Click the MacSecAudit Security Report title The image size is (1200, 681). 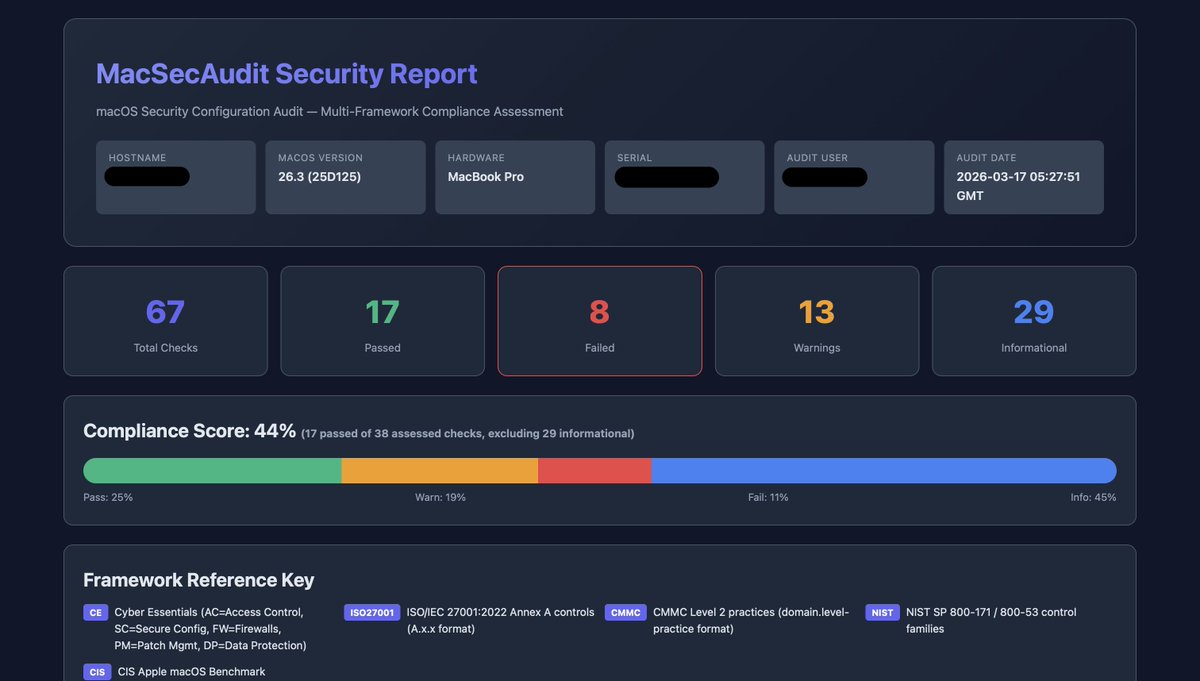point(286,74)
